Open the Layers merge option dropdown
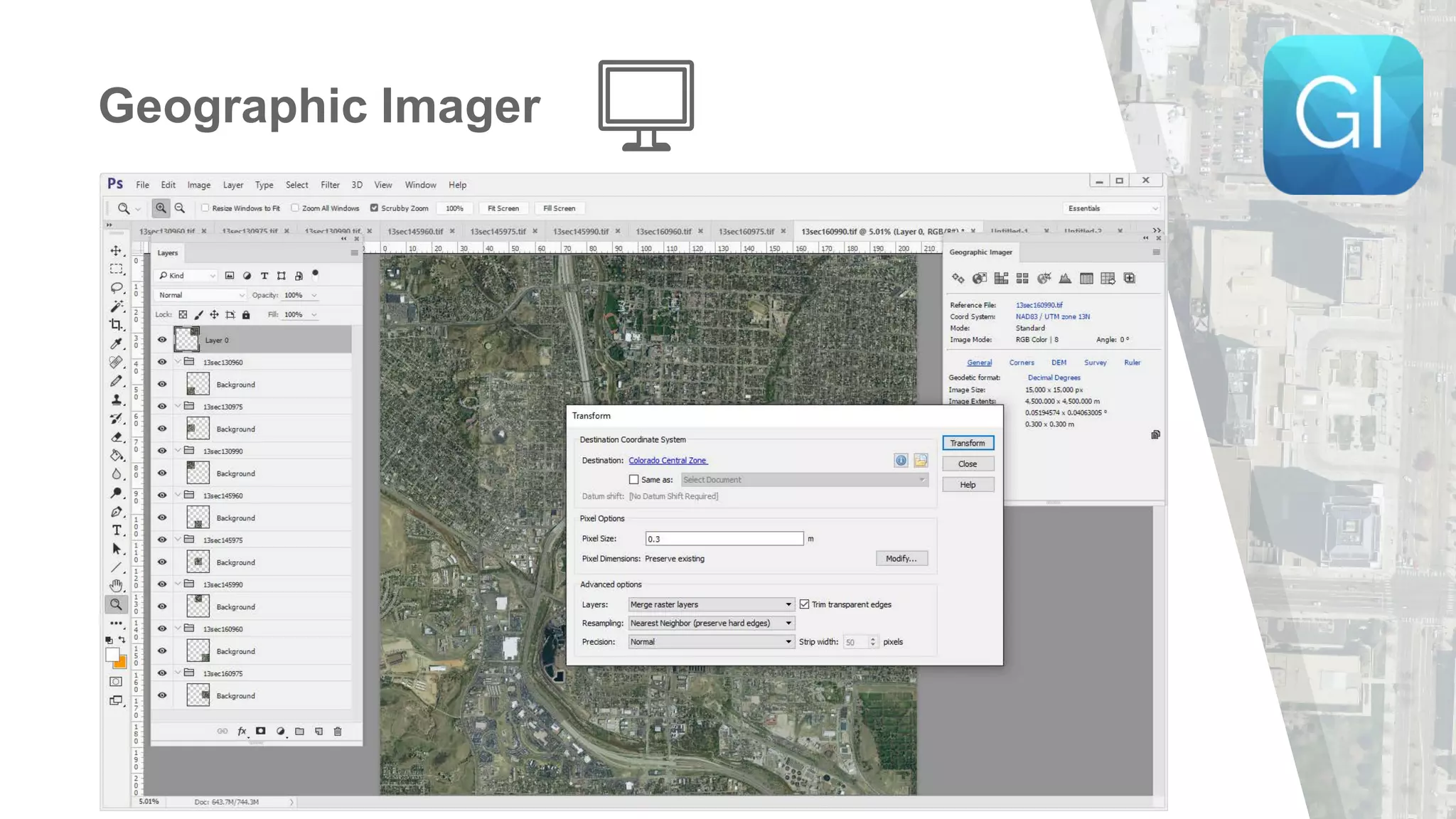 point(711,604)
